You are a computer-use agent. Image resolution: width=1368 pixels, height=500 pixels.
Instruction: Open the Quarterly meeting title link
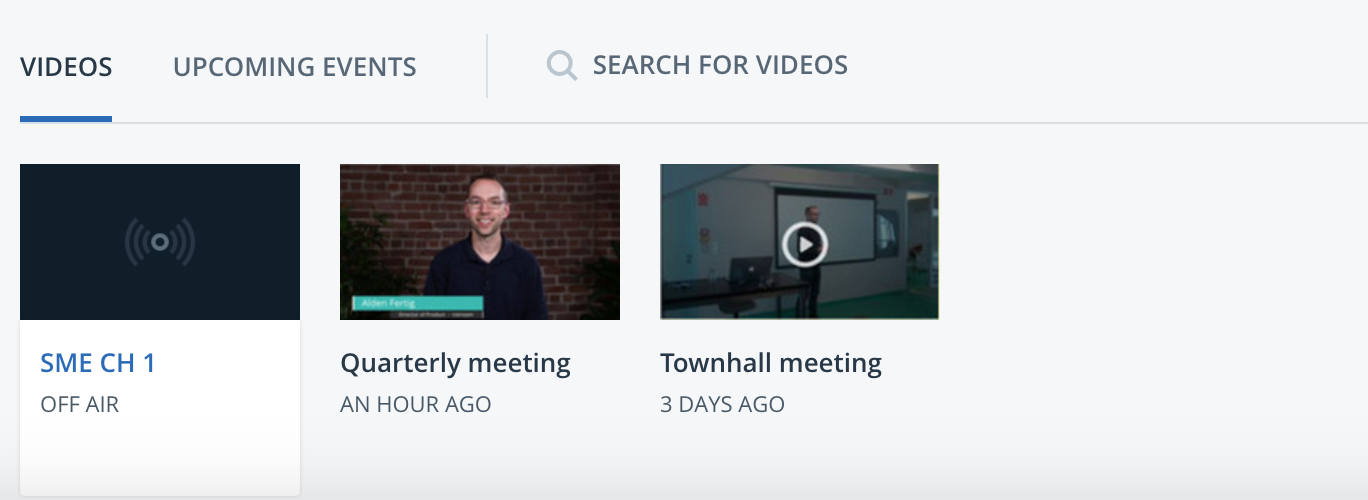point(455,362)
